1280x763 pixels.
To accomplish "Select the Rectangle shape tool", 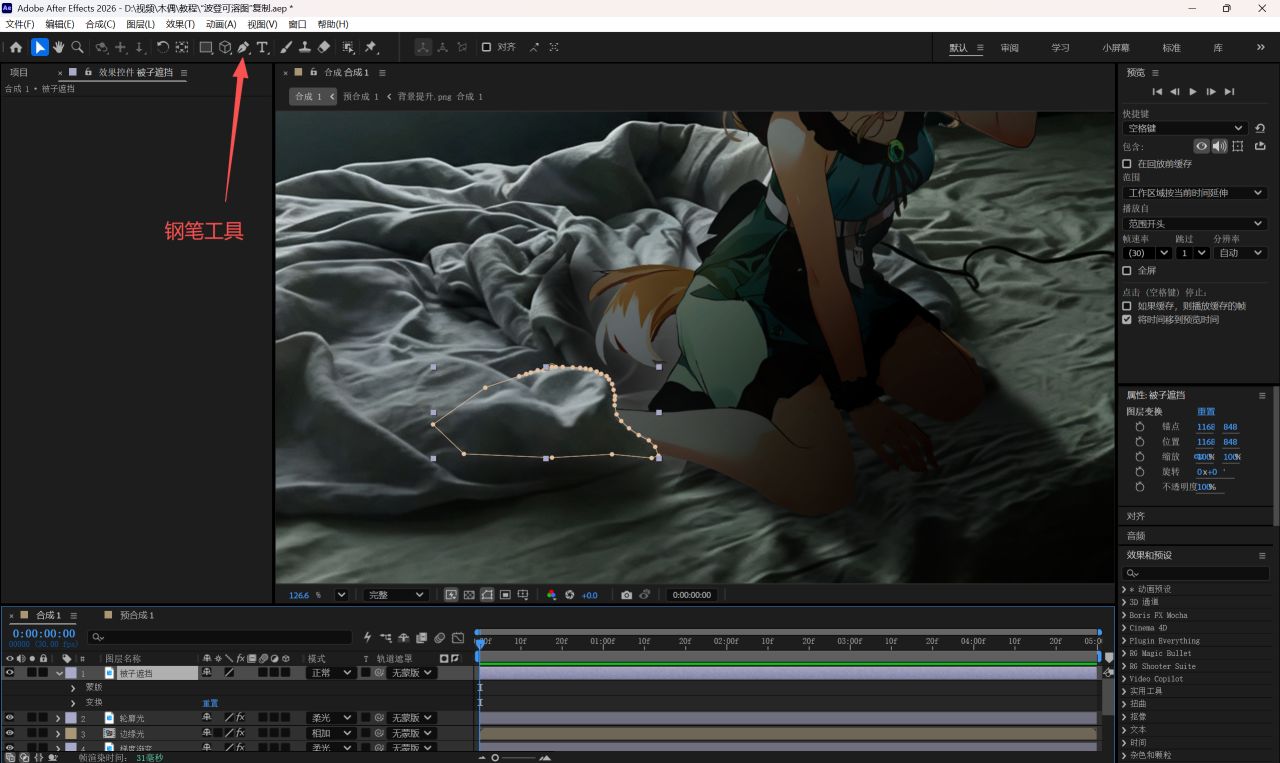I will click(206, 47).
